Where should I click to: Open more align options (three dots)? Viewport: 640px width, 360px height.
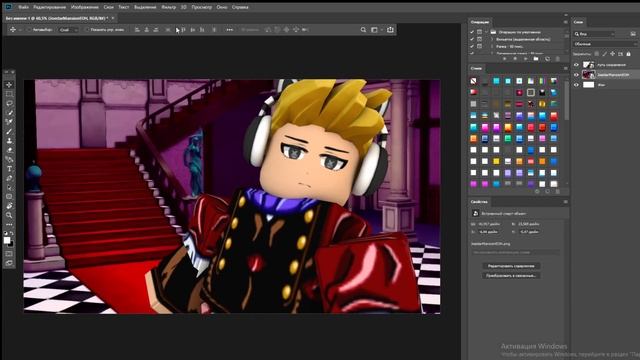(x=230, y=30)
